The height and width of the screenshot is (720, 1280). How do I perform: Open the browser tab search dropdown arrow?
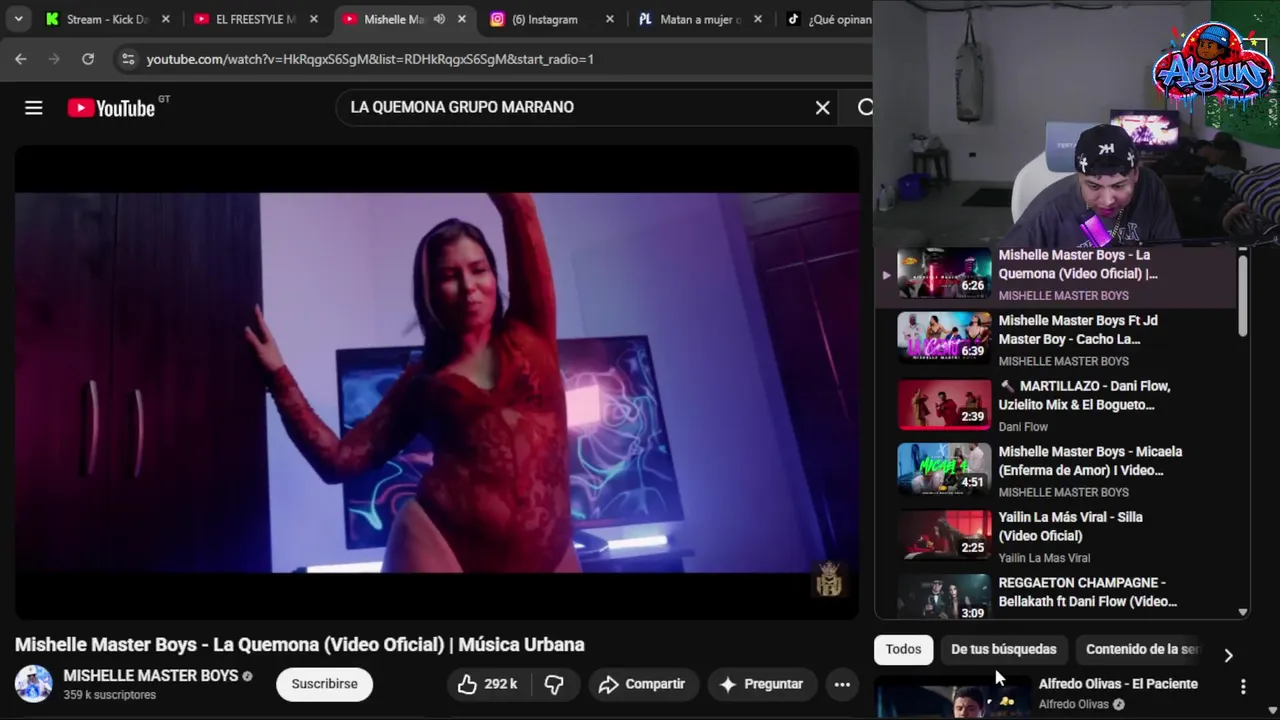coord(18,19)
